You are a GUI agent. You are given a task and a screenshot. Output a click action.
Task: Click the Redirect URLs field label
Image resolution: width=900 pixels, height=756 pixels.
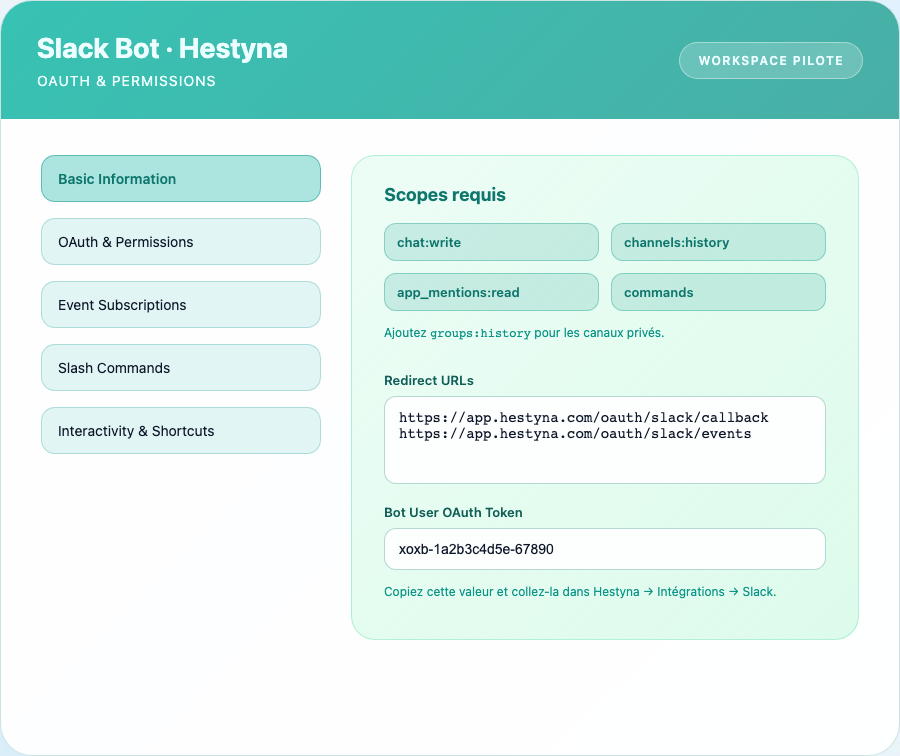point(429,381)
